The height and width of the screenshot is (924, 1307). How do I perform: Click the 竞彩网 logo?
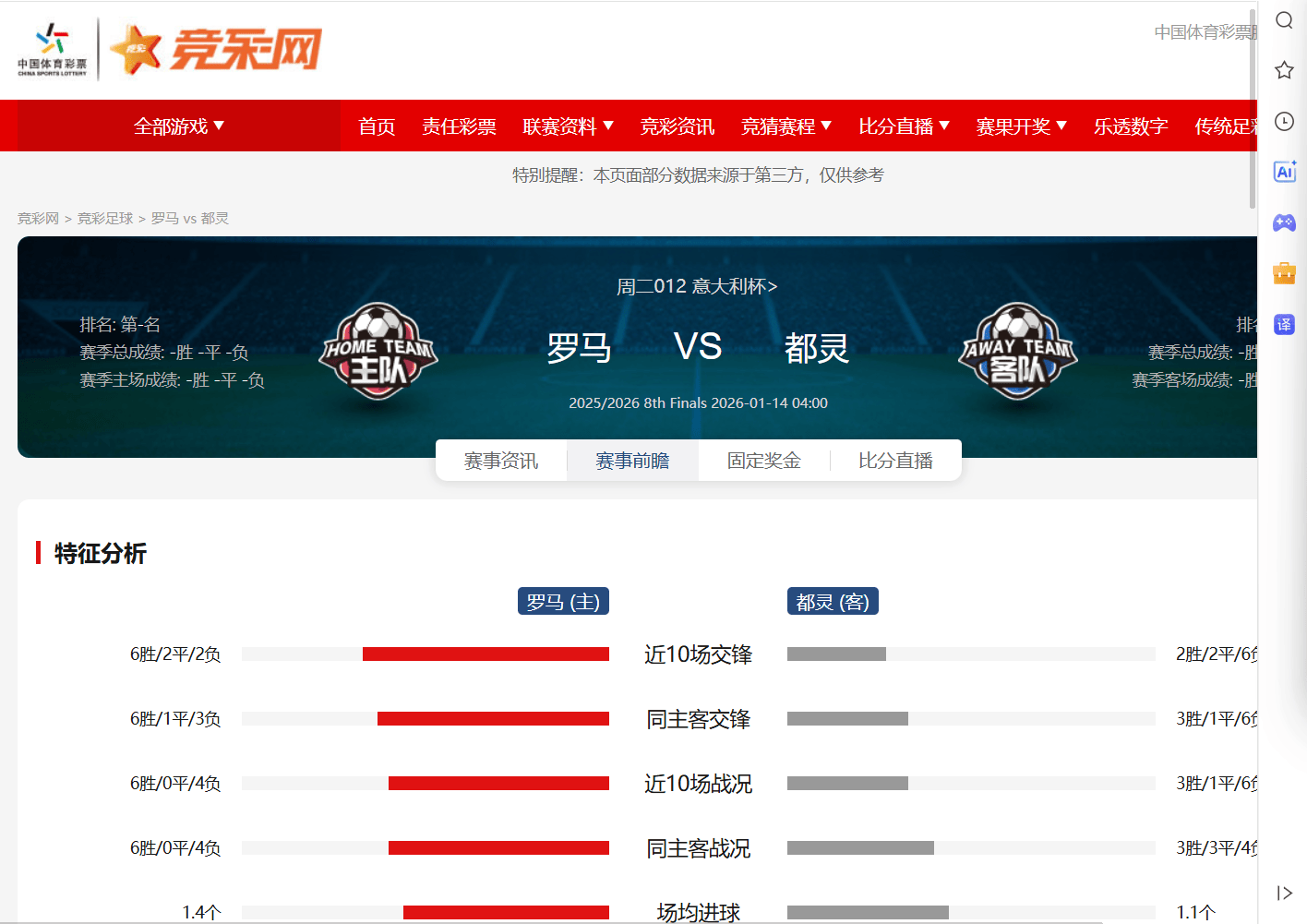click(215, 49)
